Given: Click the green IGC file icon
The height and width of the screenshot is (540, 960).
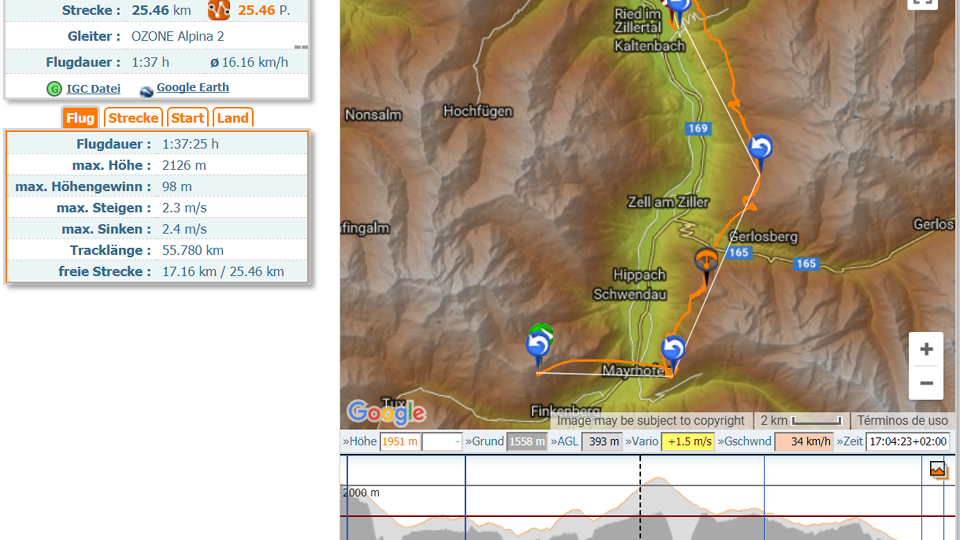Looking at the screenshot, I should tap(54, 89).
